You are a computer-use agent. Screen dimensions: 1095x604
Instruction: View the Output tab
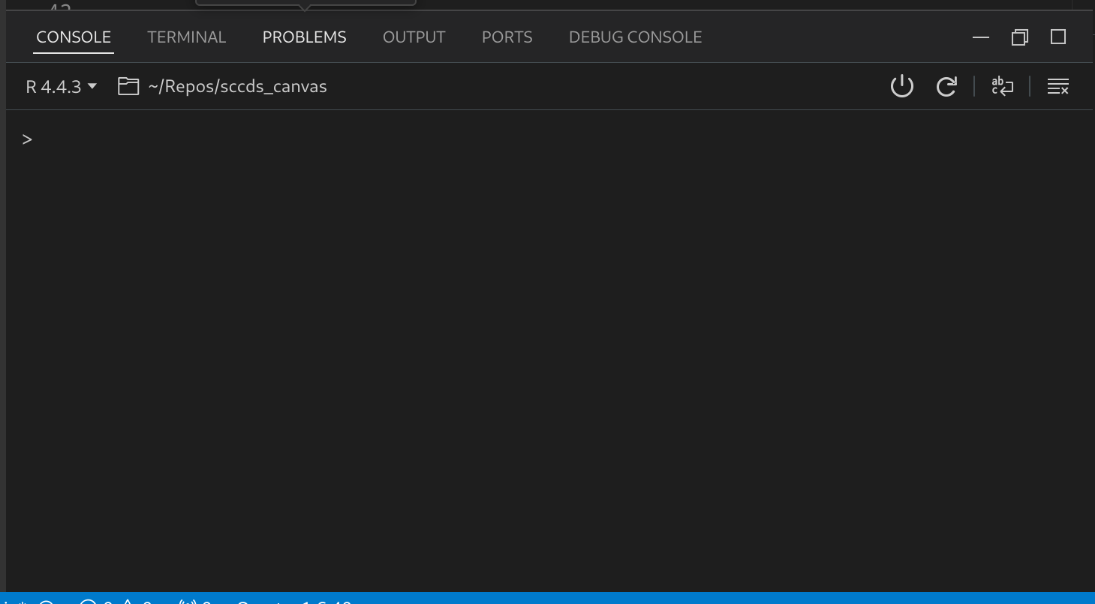(413, 37)
